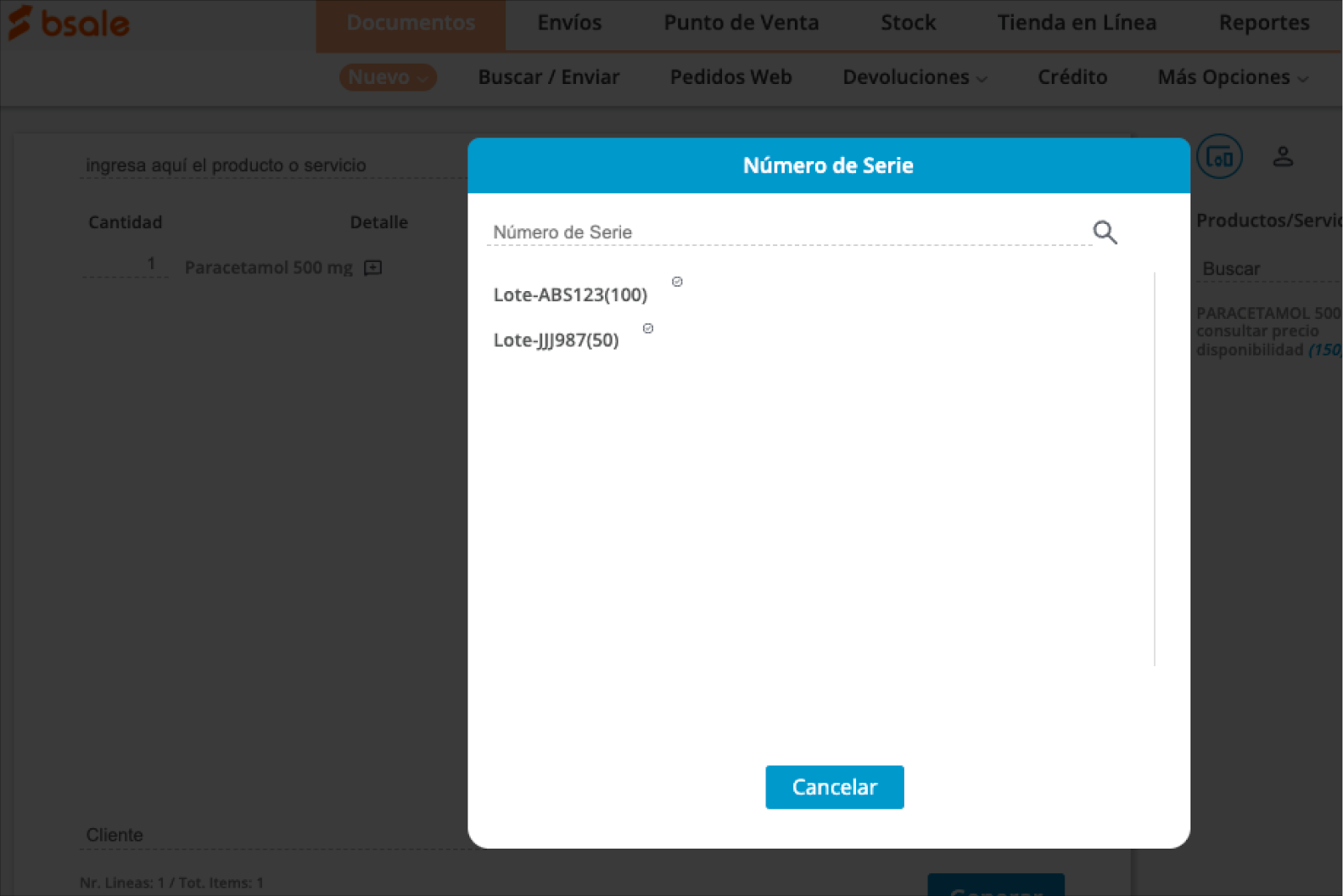Click the Cancelar button

(834, 787)
